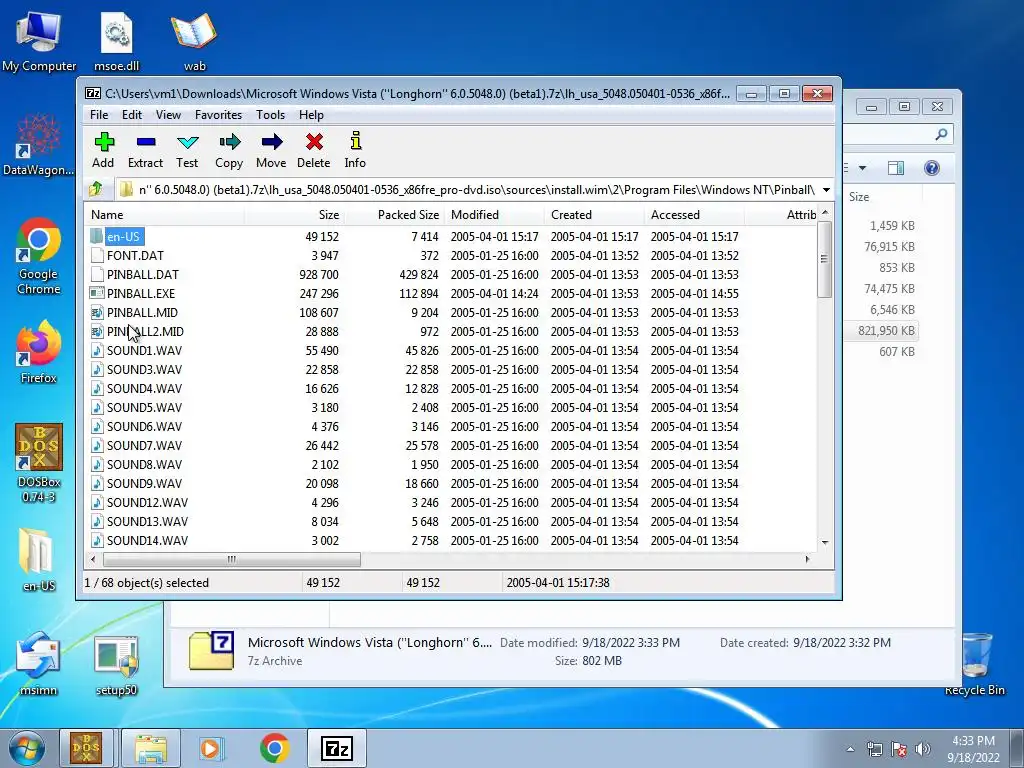
Task: Select the SOUND14.WAV file icon
Action: [x=97, y=540]
